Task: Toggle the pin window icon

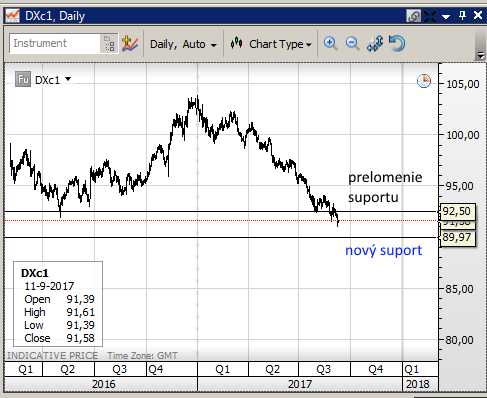Action: pos(462,15)
